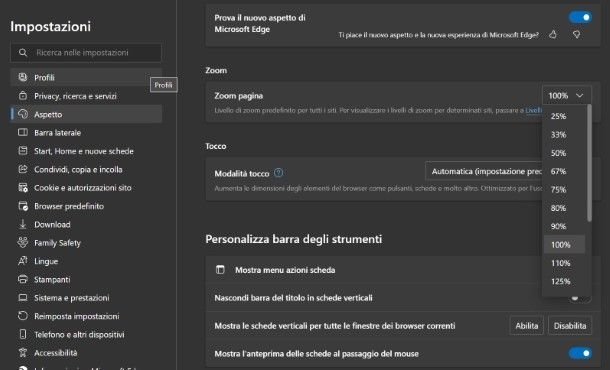Click the Impostazioni heading
This screenshot has height=370, width=610.
coord(51,26)
